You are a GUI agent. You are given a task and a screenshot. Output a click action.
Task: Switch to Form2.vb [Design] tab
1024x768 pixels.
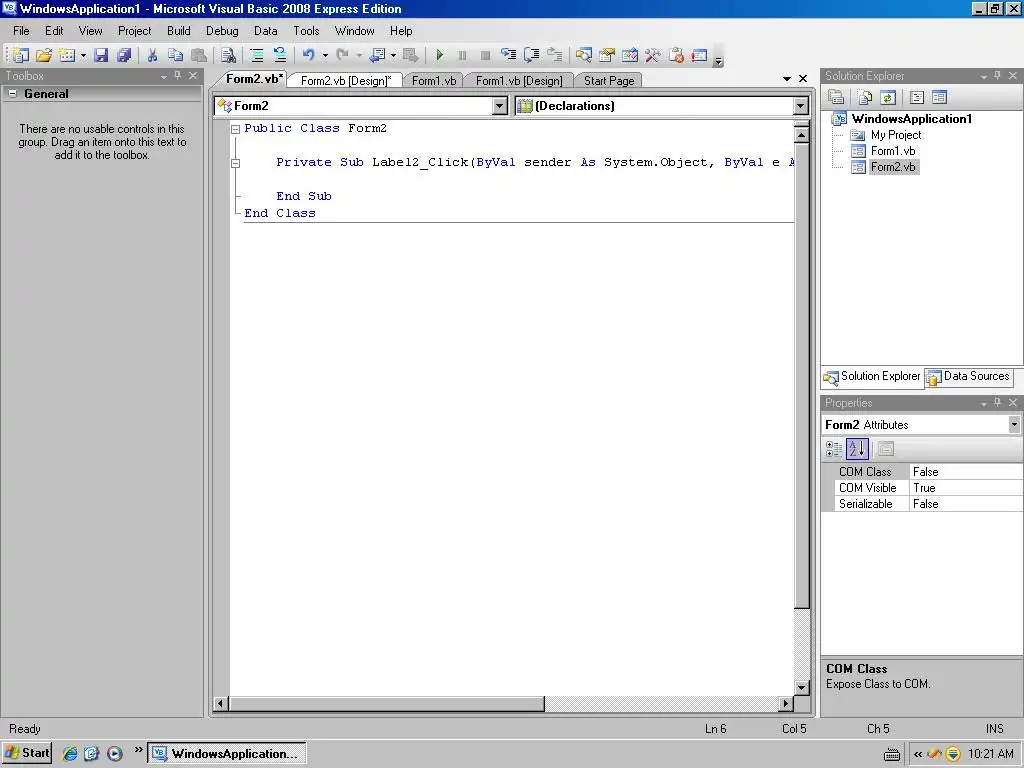pos(345,80)
